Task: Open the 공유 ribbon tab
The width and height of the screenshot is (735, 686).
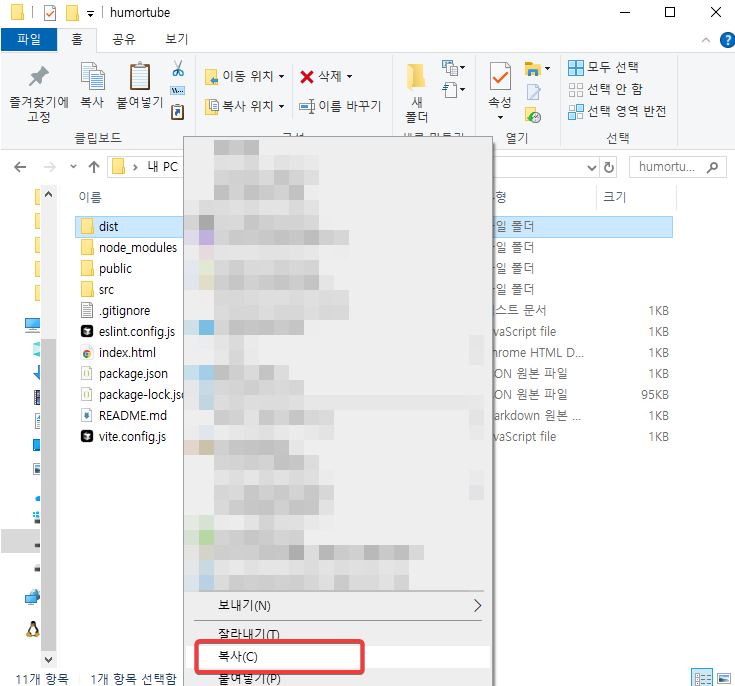Action: (124, 40)
